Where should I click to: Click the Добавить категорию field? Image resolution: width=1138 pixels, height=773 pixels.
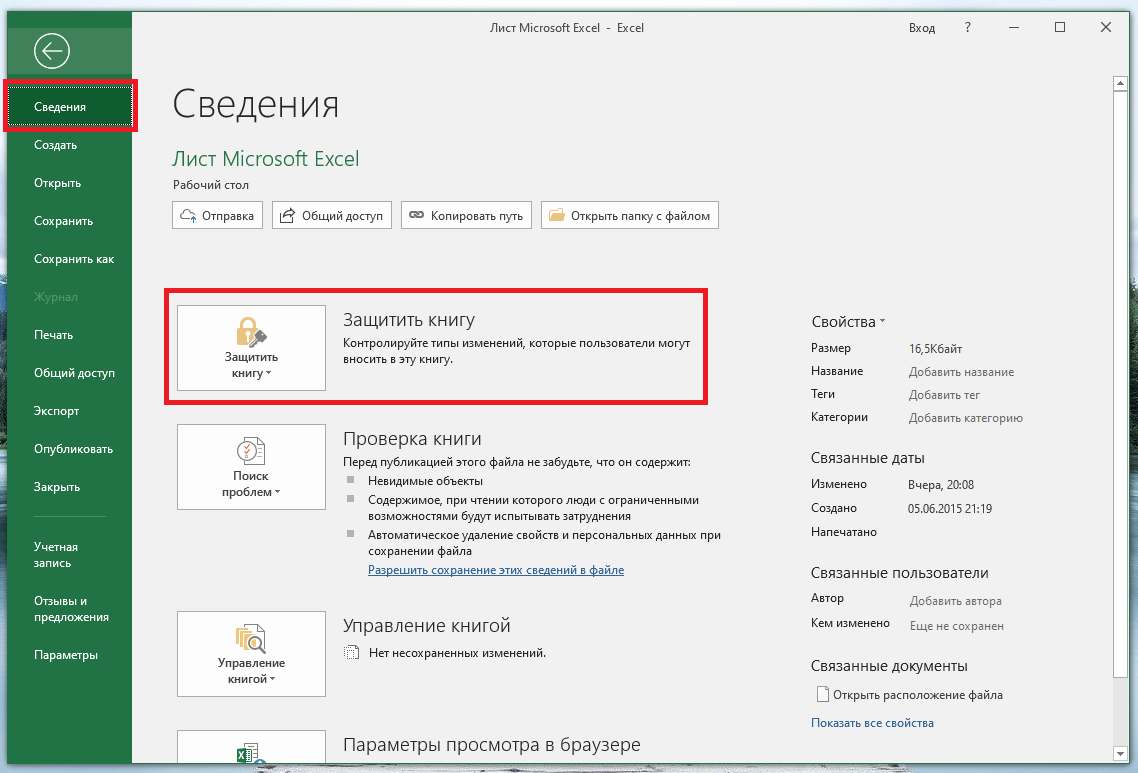coord(965,418)
